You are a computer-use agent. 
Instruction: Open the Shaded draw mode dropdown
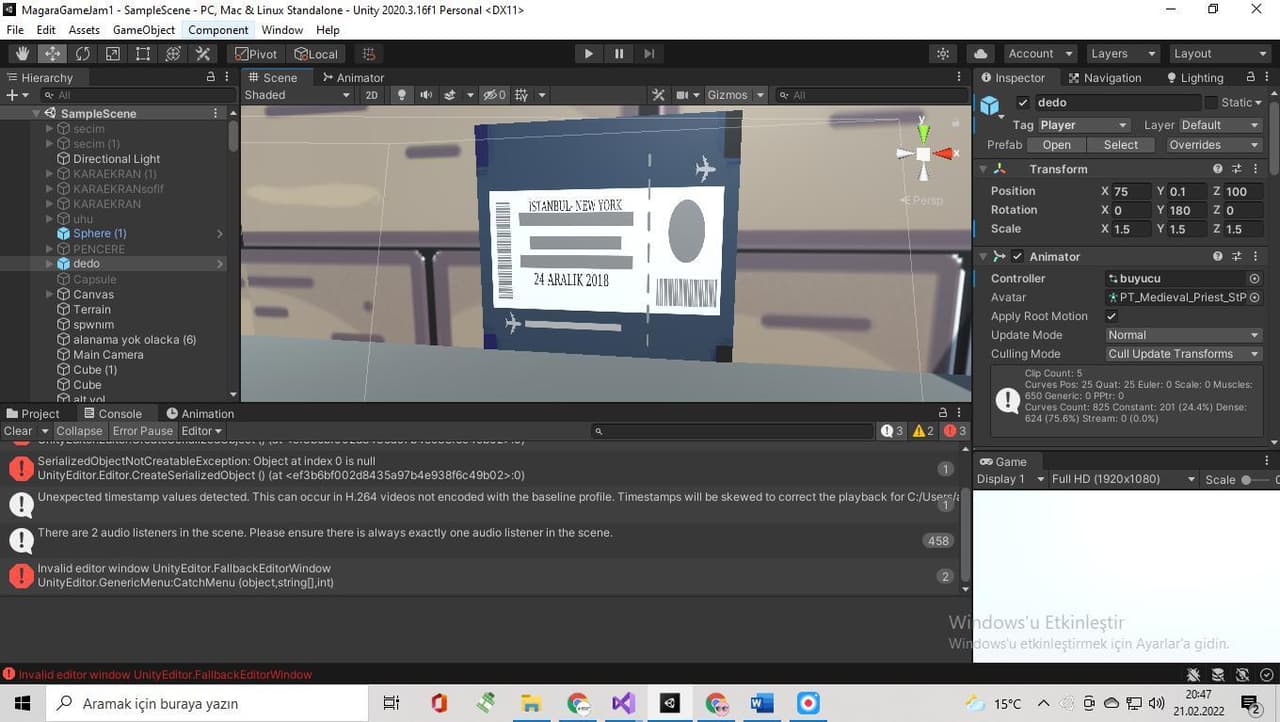click(297, 95)
